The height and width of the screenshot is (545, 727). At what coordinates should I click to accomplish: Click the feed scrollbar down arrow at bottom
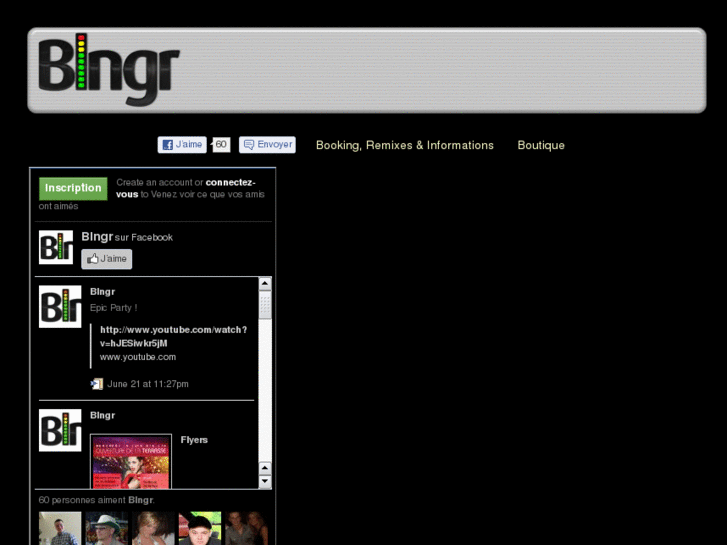click(265, 481)
